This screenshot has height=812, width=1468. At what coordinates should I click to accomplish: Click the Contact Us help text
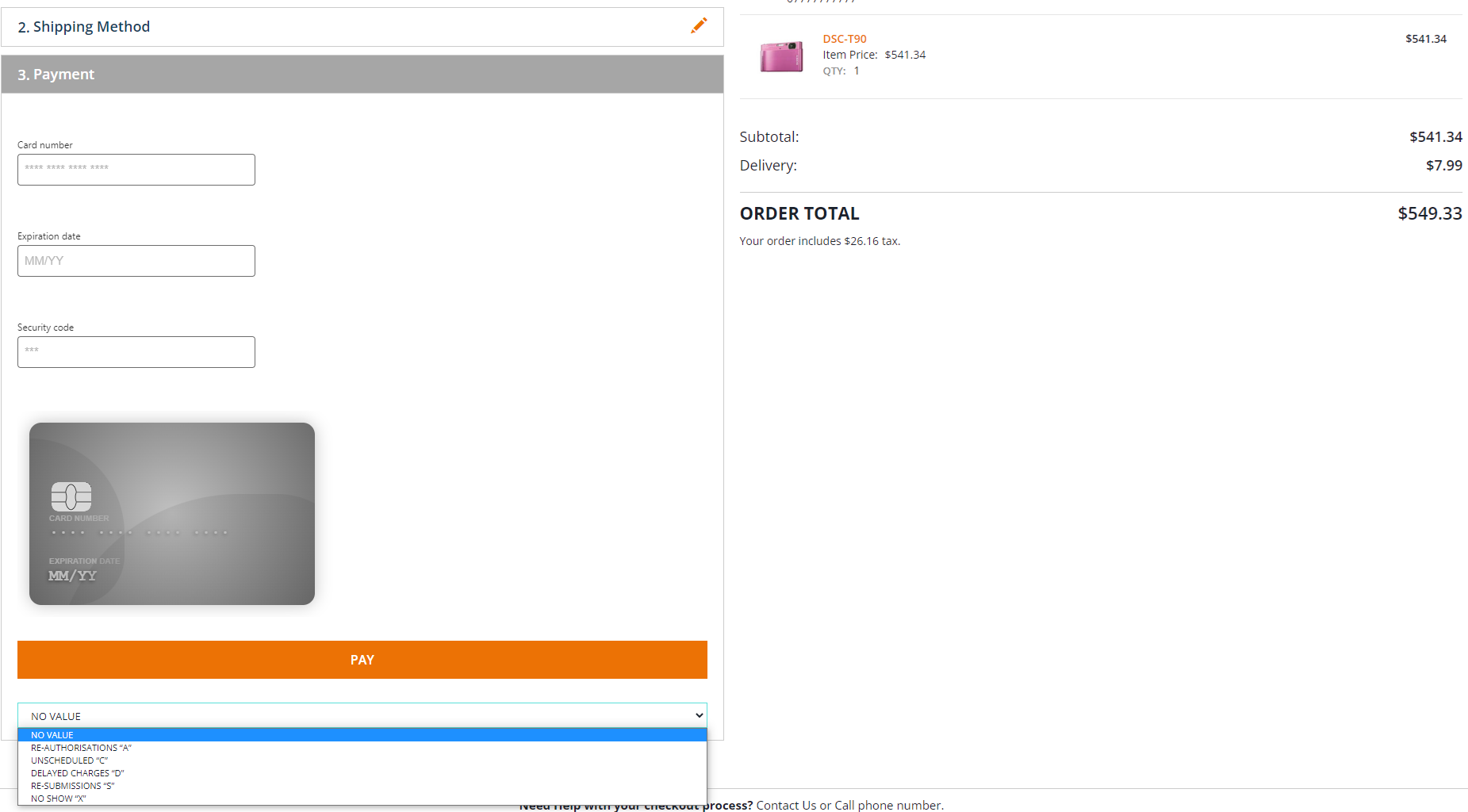(x=785, y=805)
